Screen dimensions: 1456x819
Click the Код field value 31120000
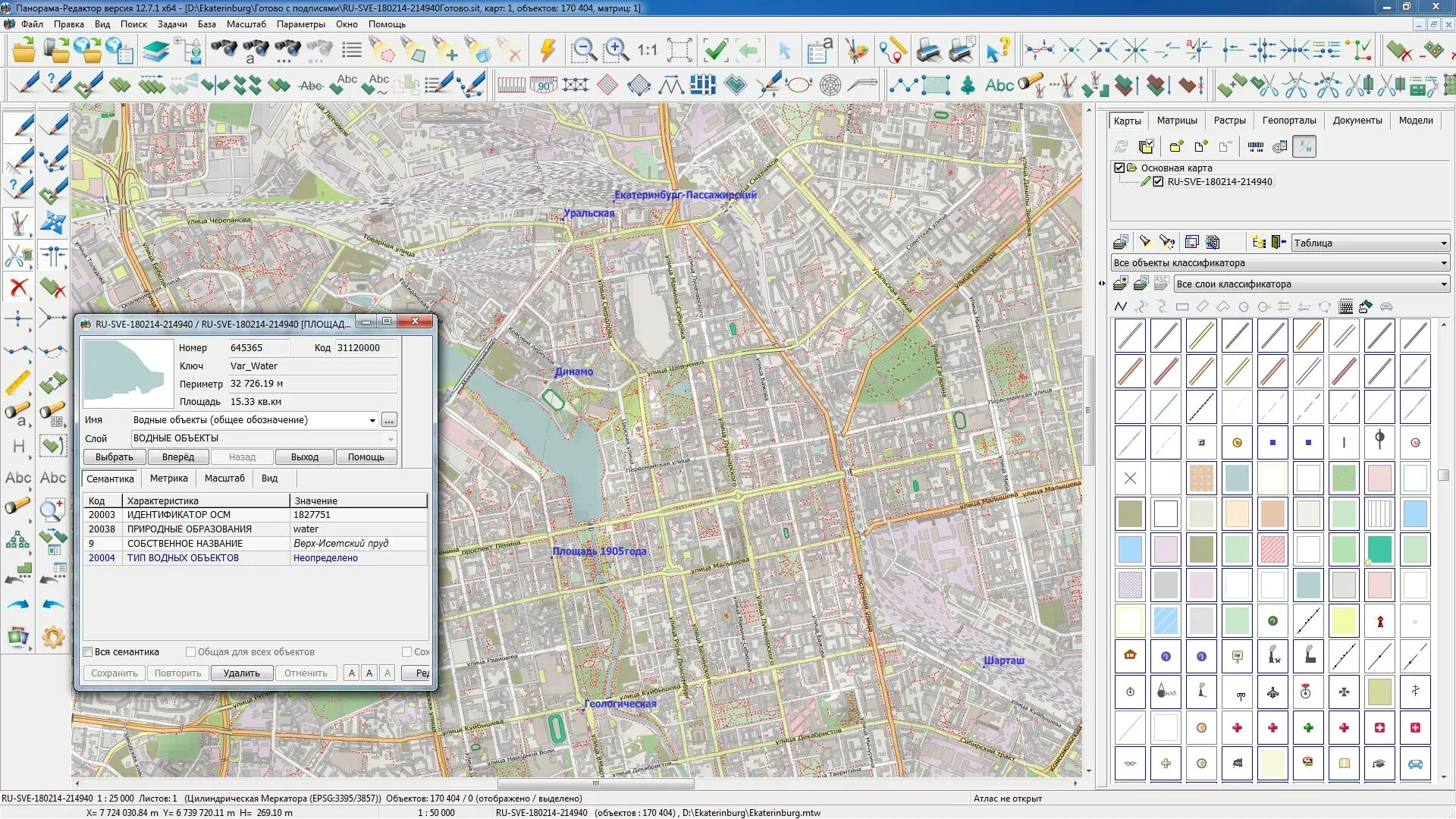(x=366, y=347)
